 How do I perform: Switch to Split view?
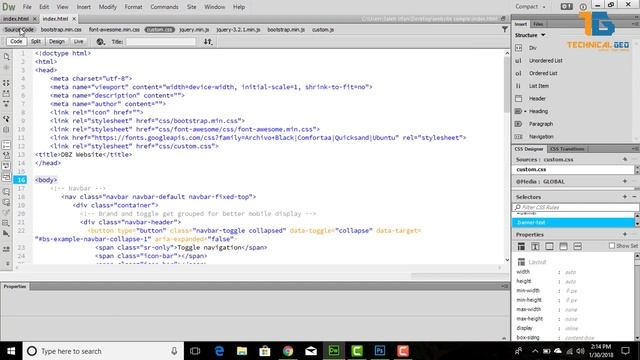pos(36,42)
